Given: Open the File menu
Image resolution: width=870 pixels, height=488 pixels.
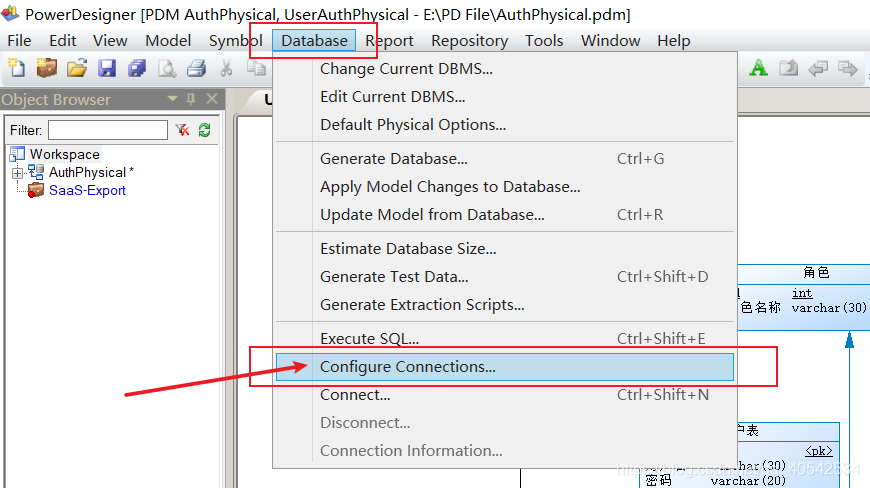Looking at the screenshot, I should click(19, 41).
